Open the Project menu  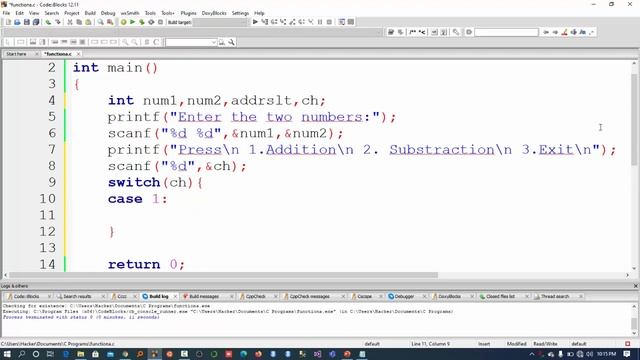point(71,13)
